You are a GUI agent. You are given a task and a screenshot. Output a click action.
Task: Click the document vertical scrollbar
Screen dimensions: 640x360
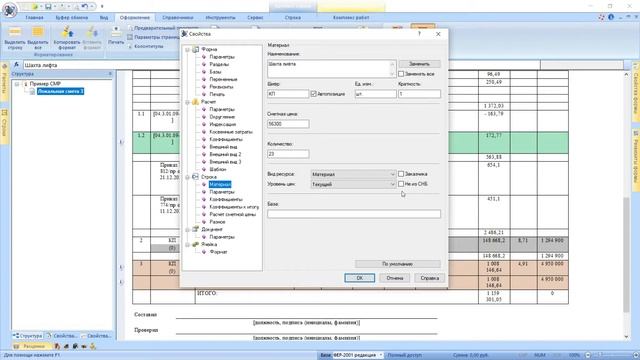627,204
